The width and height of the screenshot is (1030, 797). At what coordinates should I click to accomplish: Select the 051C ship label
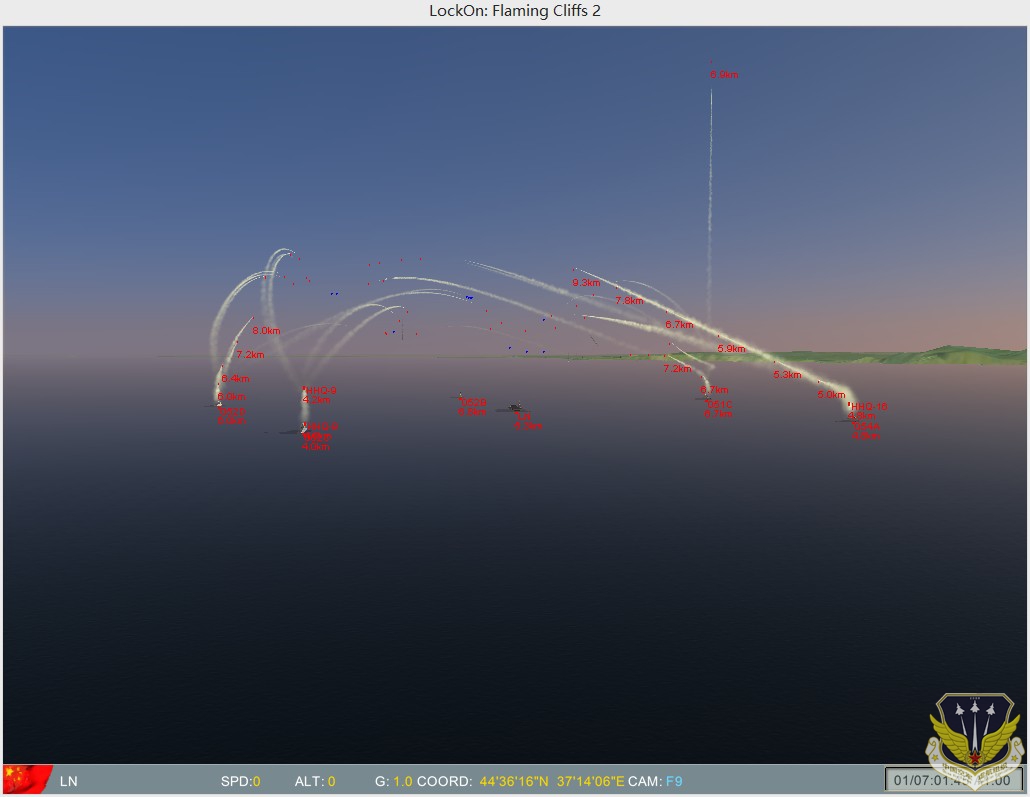pyautogui.click(x=719, y=405)
